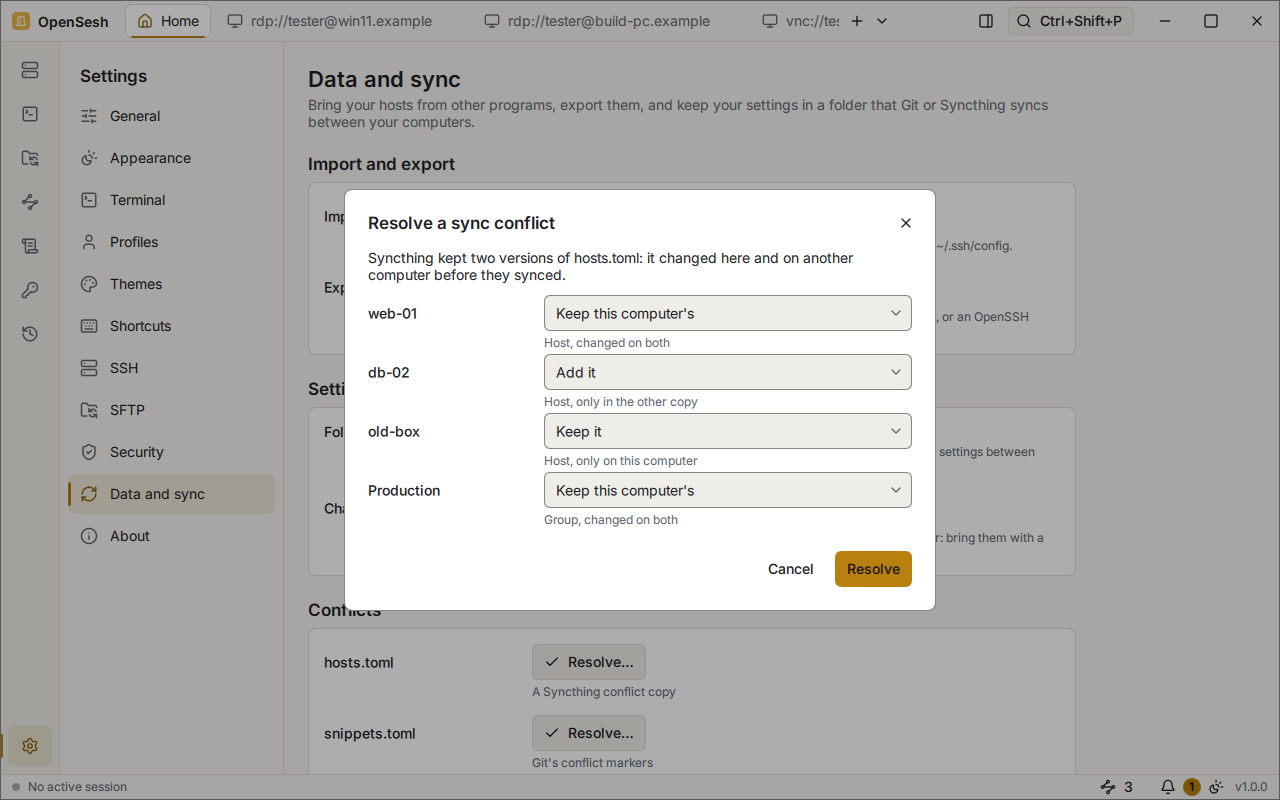Screen dimensions: 1280x800
Task: Open the Production group resolution dropdown
Action: 728,490
